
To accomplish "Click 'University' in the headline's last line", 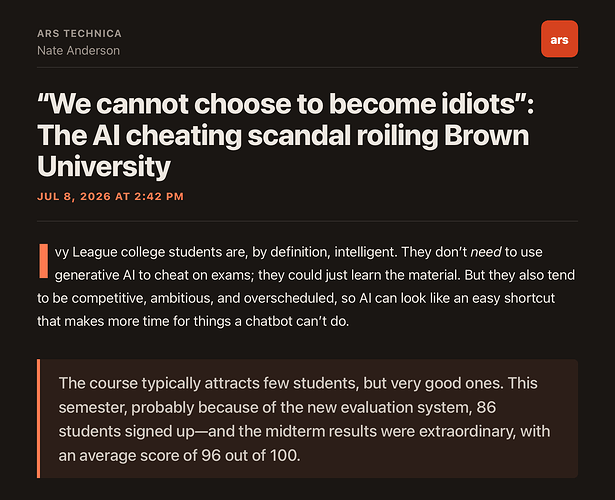I will [104, 167].
